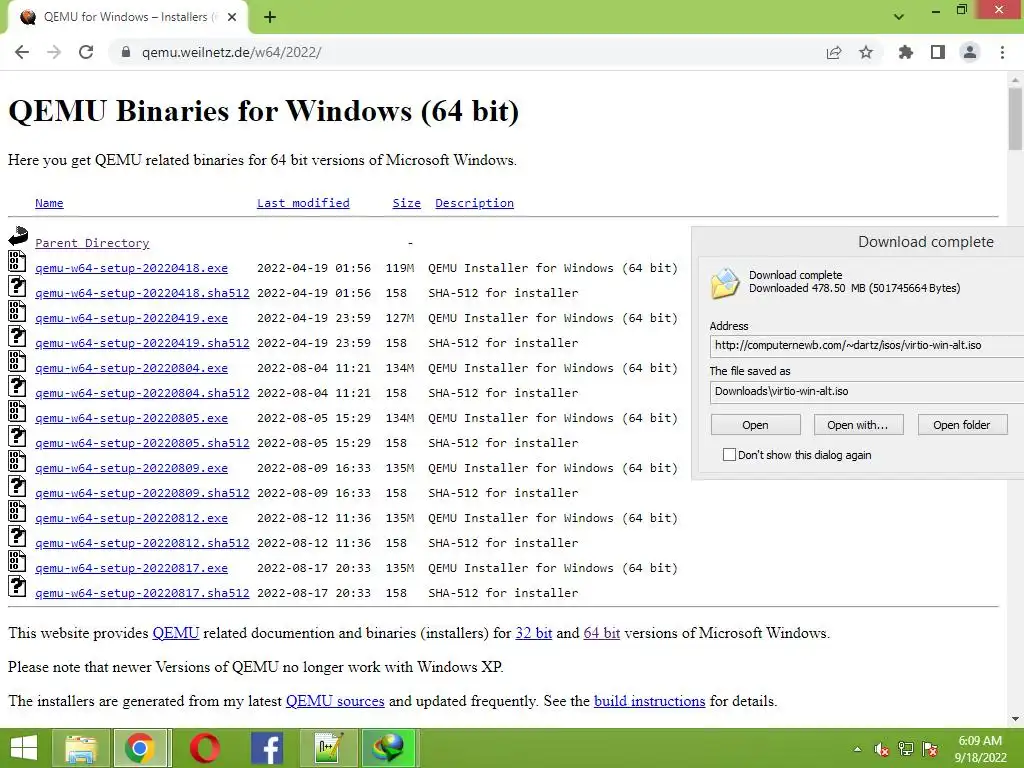The width and height of the screenshot is (1024, 768).
Task: Click unknown-file icon beside qemu-w64-setup-20220419.sha512
Action: click(x=18, y=336)
